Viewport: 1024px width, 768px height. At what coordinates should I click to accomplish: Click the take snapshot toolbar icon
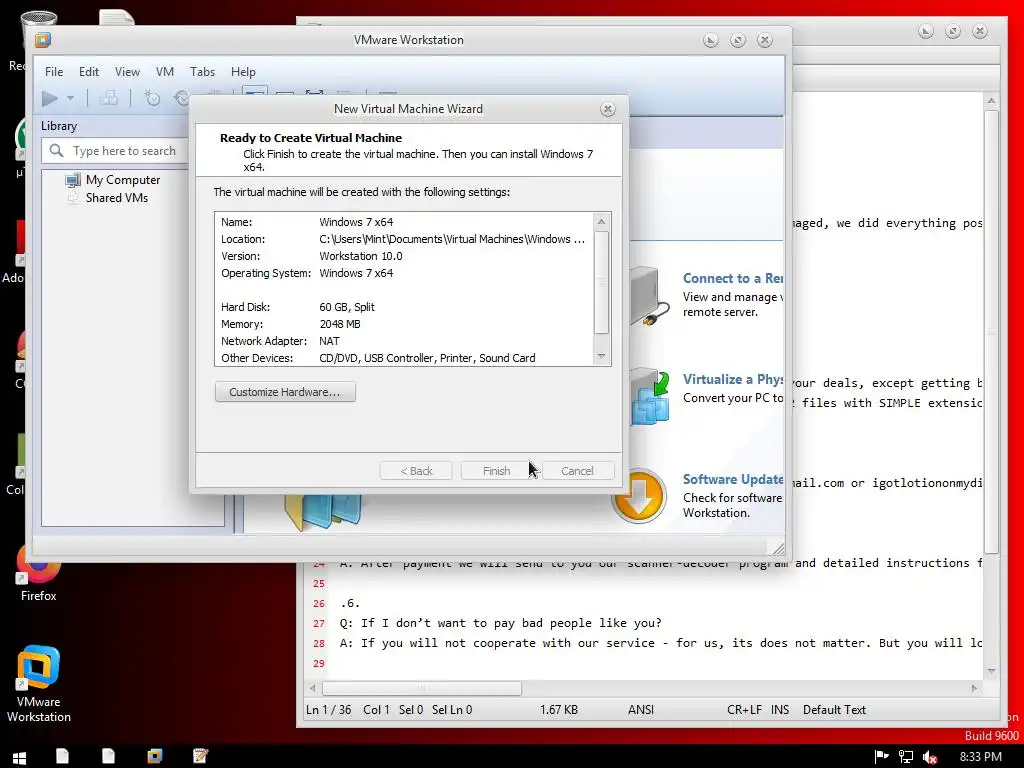(x=152, y=99)
